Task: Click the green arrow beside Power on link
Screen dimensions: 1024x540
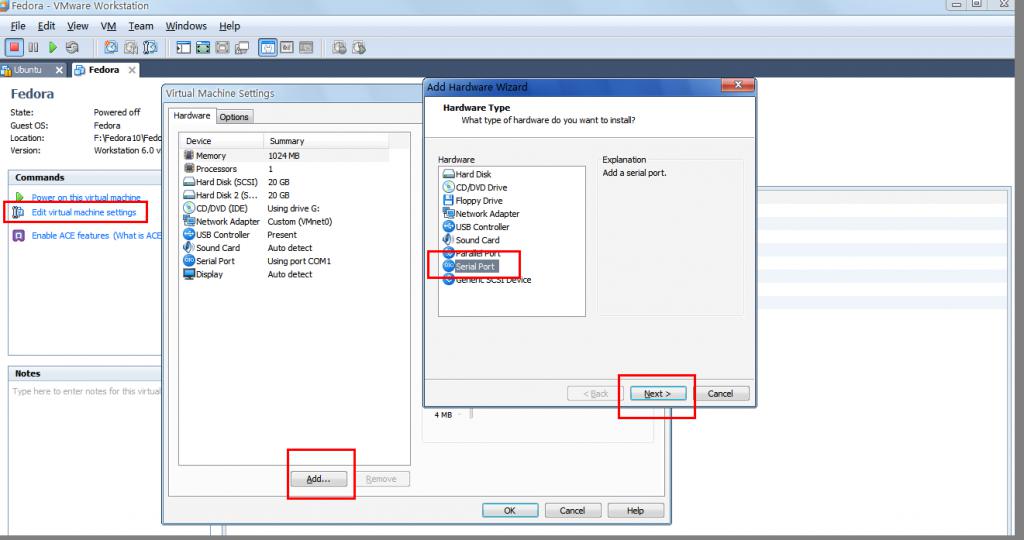Action: pyautogui.click(x=19, y=197)
